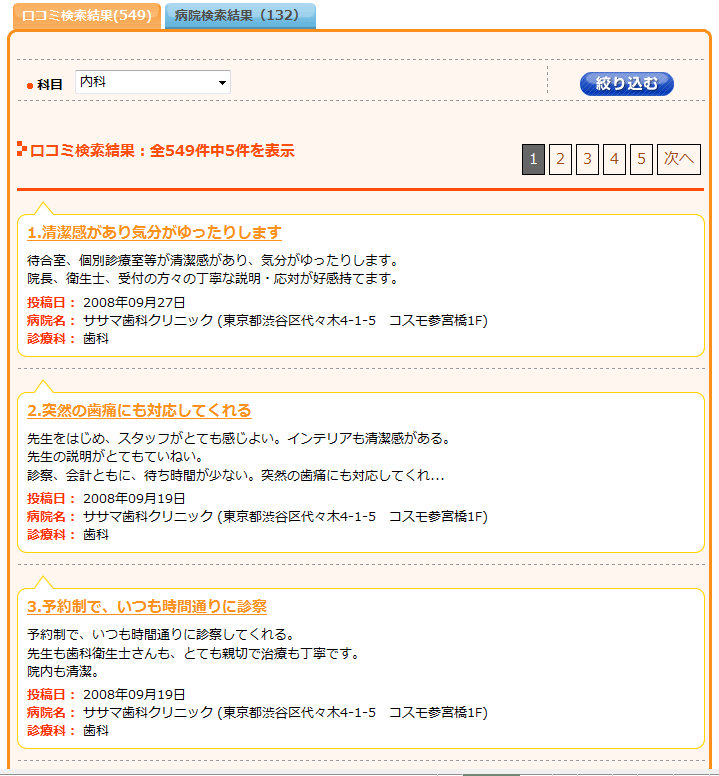Switch to the 病院検索結果（132）tab
Screen dimensions: 719x776
click(240, 16)
